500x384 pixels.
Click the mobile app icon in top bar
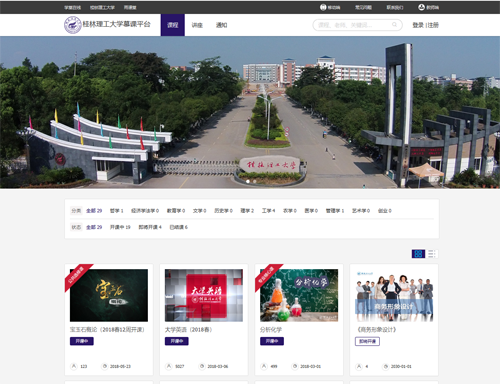tap(323, 7)
